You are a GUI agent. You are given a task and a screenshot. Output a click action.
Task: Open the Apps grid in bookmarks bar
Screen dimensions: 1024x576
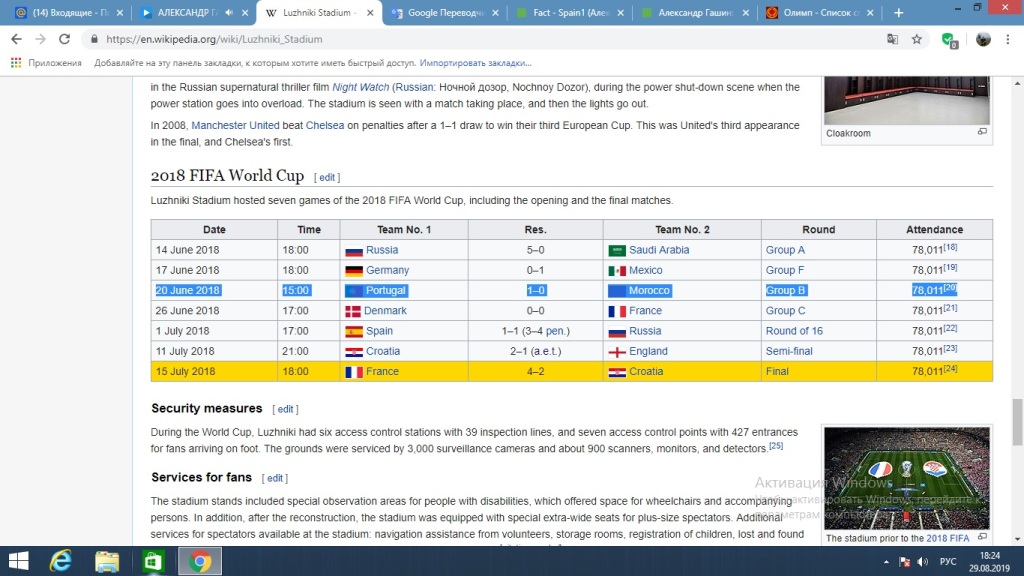(x=16, y=63)
